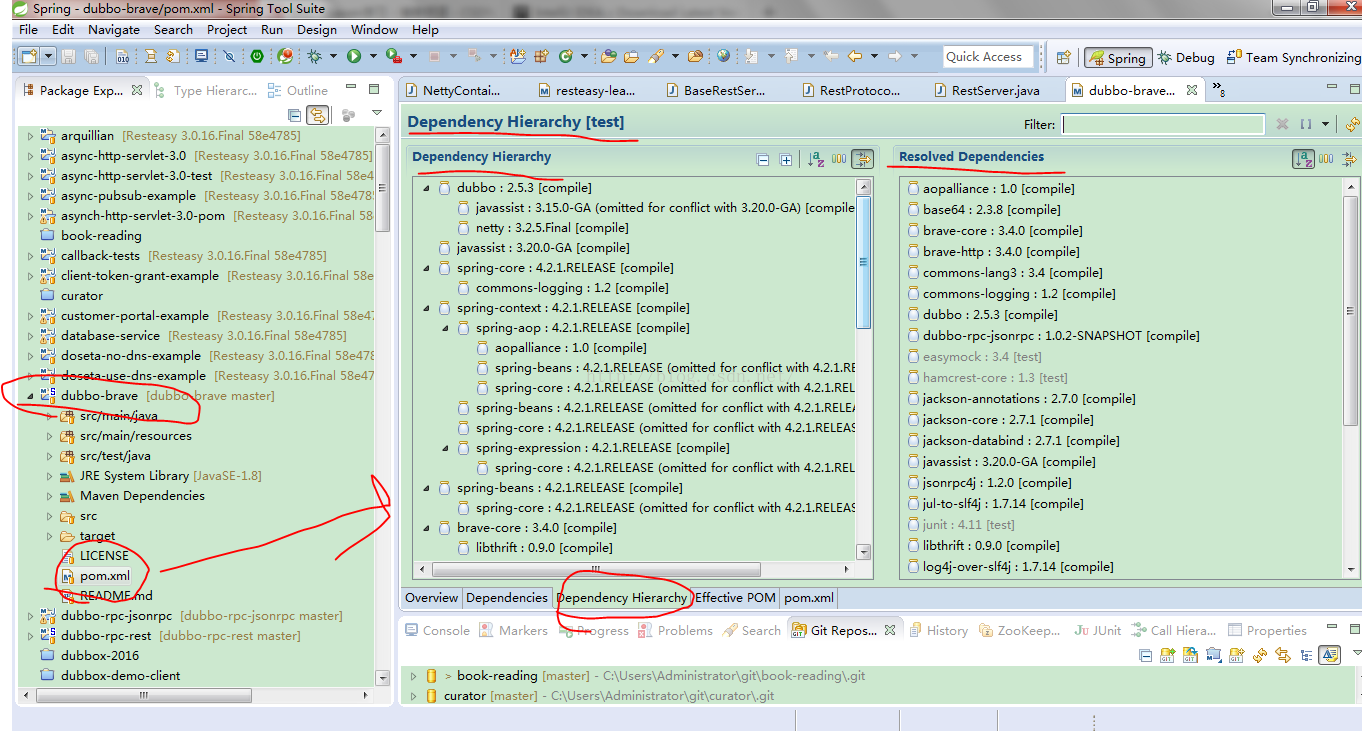The image size is (1362, 731).
Task: Click the Open Web Browser globe icon
Action: click(x=723, y=57)
